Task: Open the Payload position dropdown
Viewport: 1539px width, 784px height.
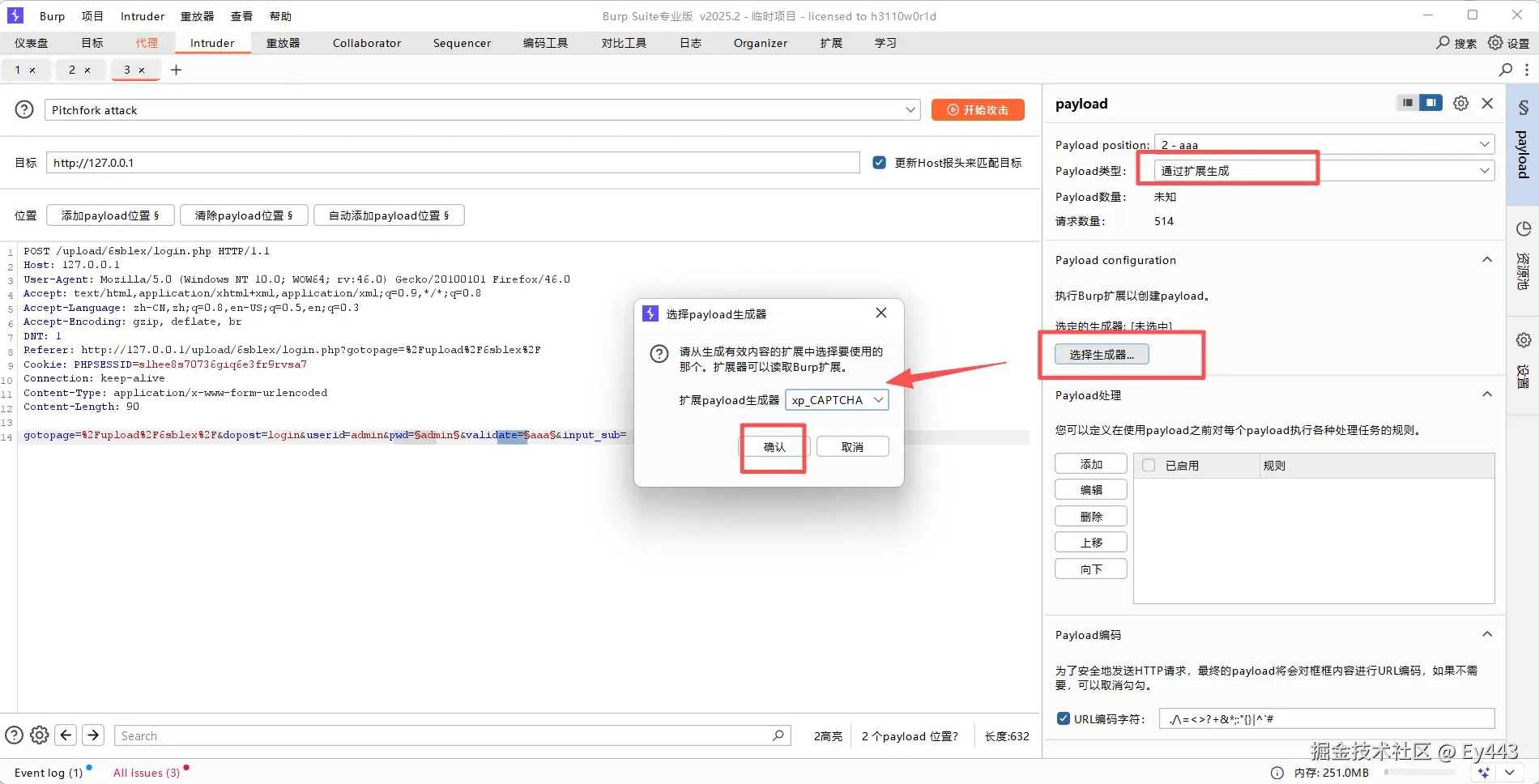Action: [1324, 144]
